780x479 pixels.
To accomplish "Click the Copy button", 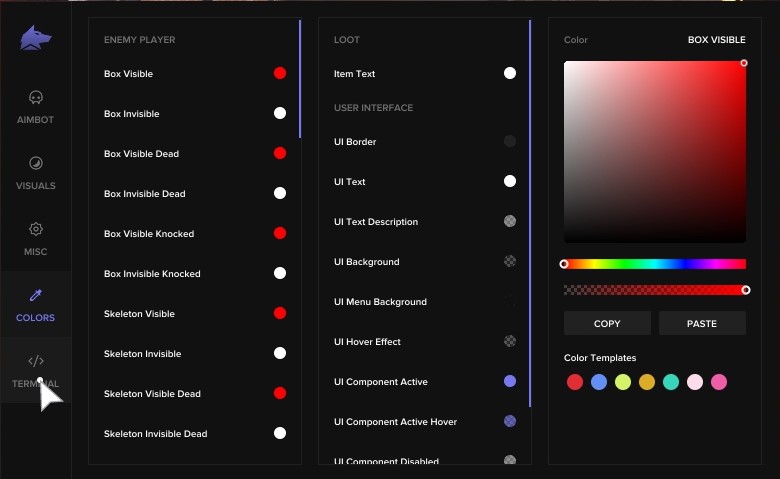I will pos(607,323).
